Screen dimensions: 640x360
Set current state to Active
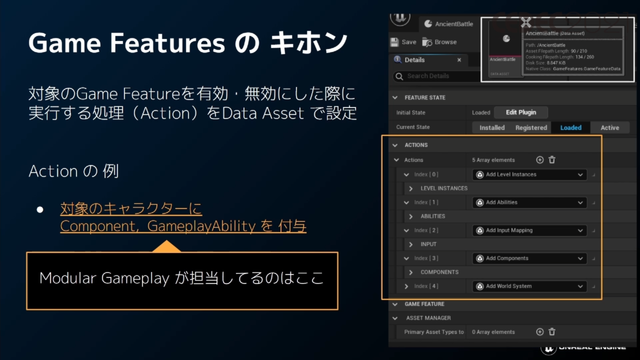(610, 128)
